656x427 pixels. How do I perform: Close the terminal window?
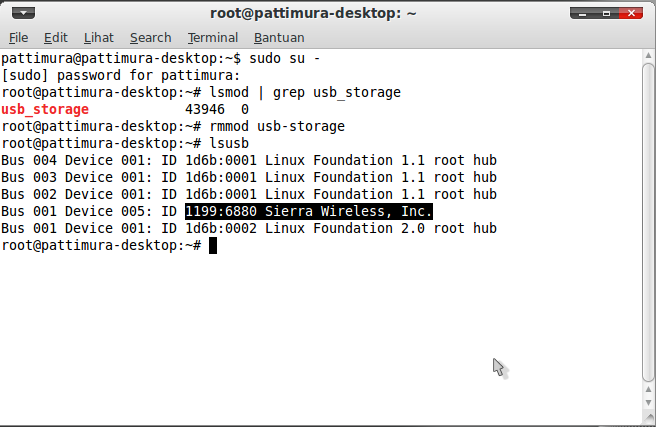[x=632, y=14]
